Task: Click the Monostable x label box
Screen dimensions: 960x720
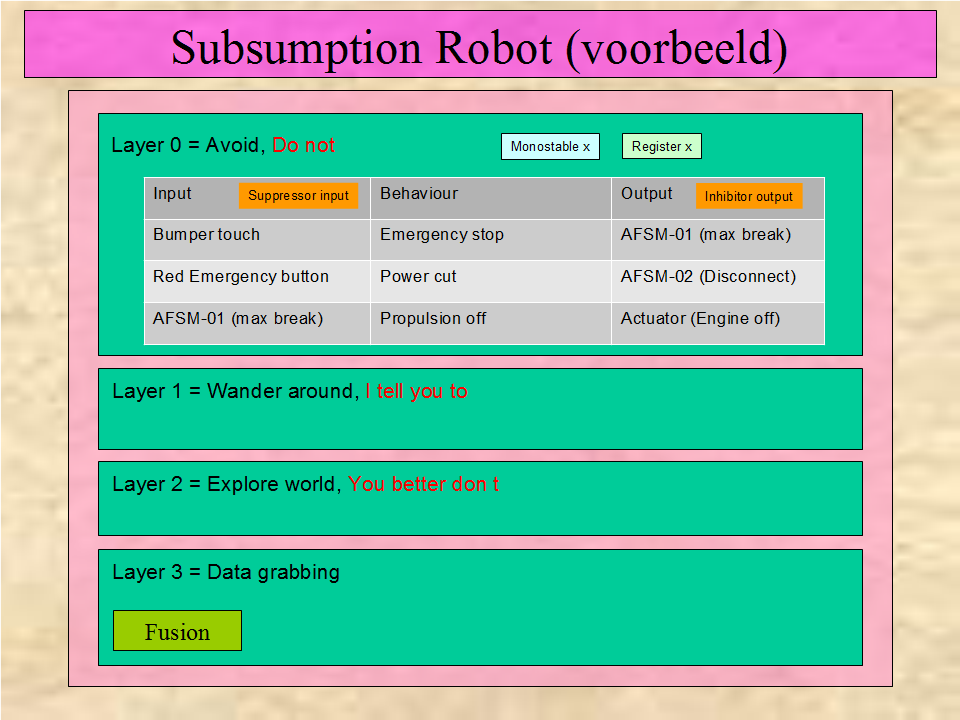Action: [550, 147]
